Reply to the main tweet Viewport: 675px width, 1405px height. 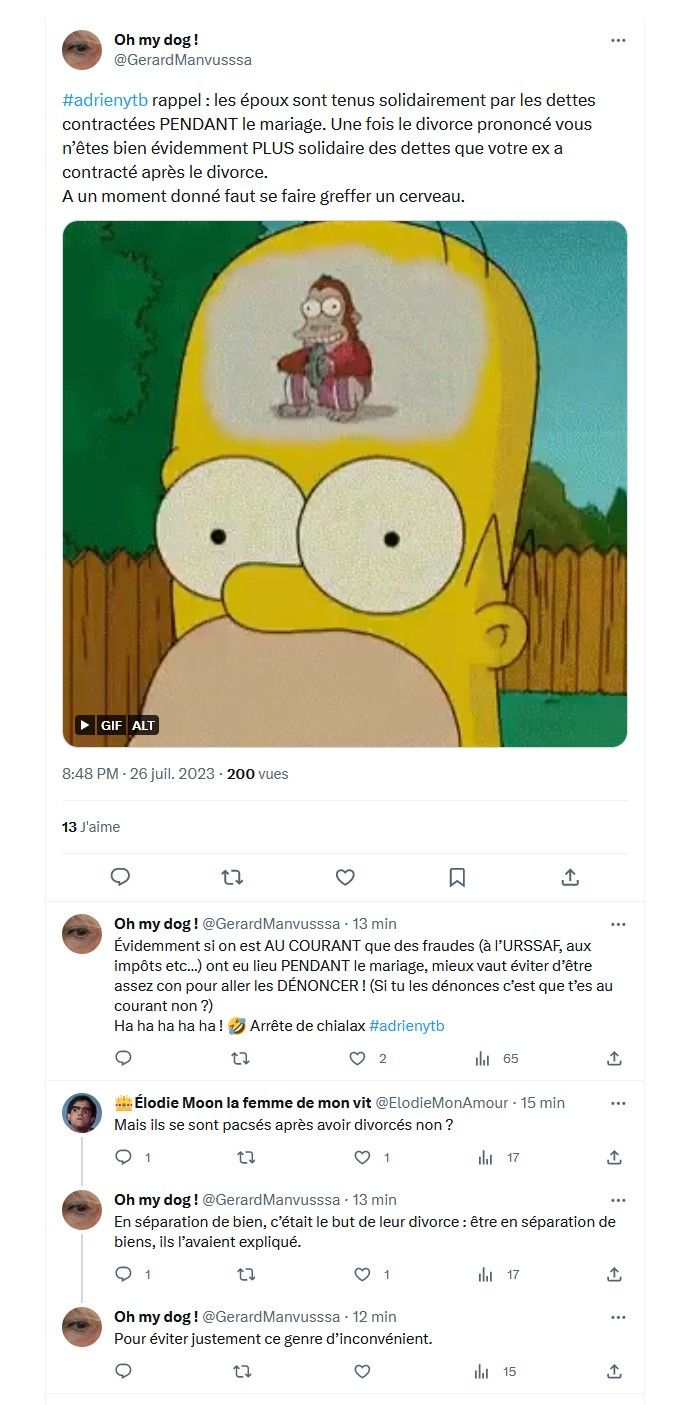(x=120, y=877)
